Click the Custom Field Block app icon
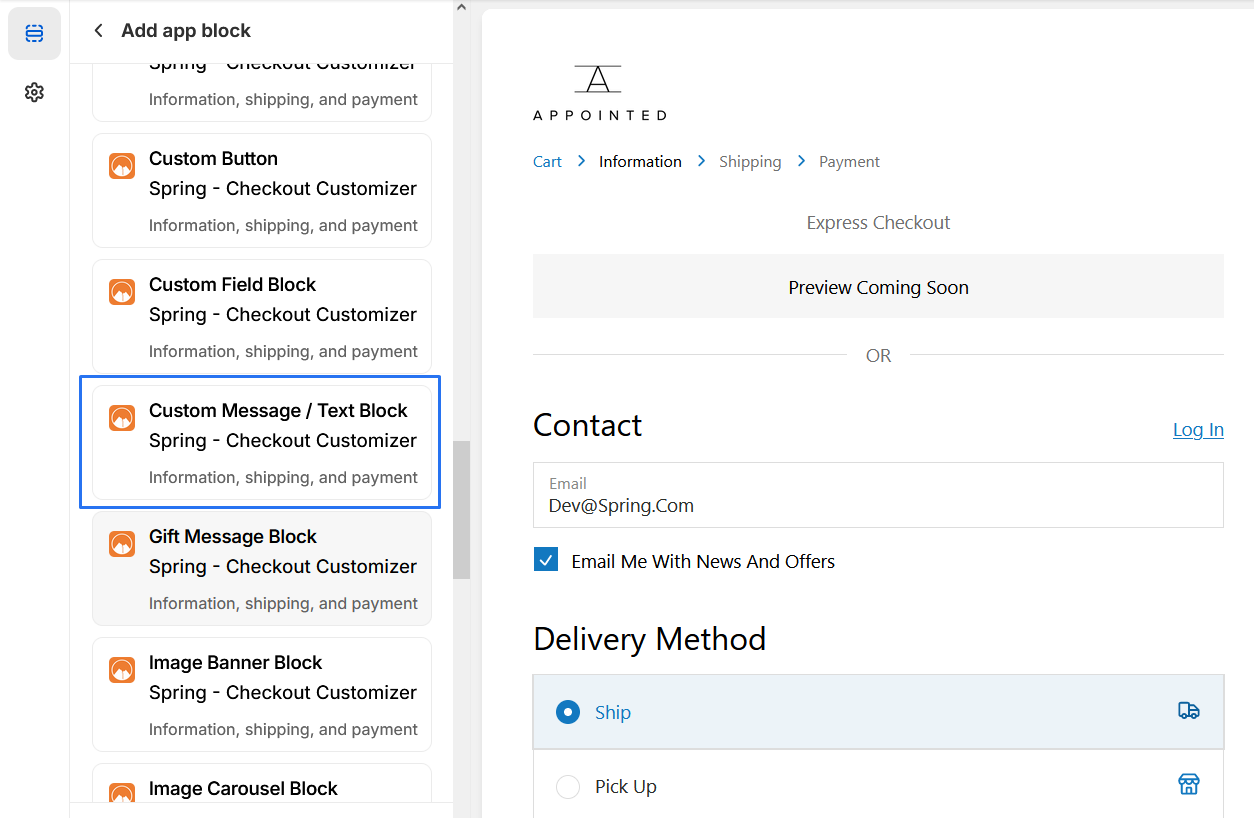The height and width of the screenshot is (818, 1254). pos(122,292)
